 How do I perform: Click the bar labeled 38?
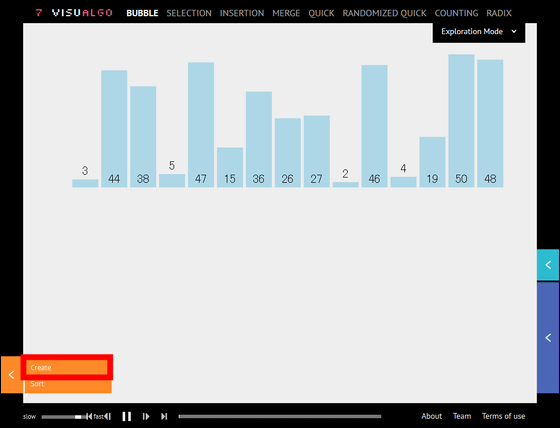tap(143, 136)
